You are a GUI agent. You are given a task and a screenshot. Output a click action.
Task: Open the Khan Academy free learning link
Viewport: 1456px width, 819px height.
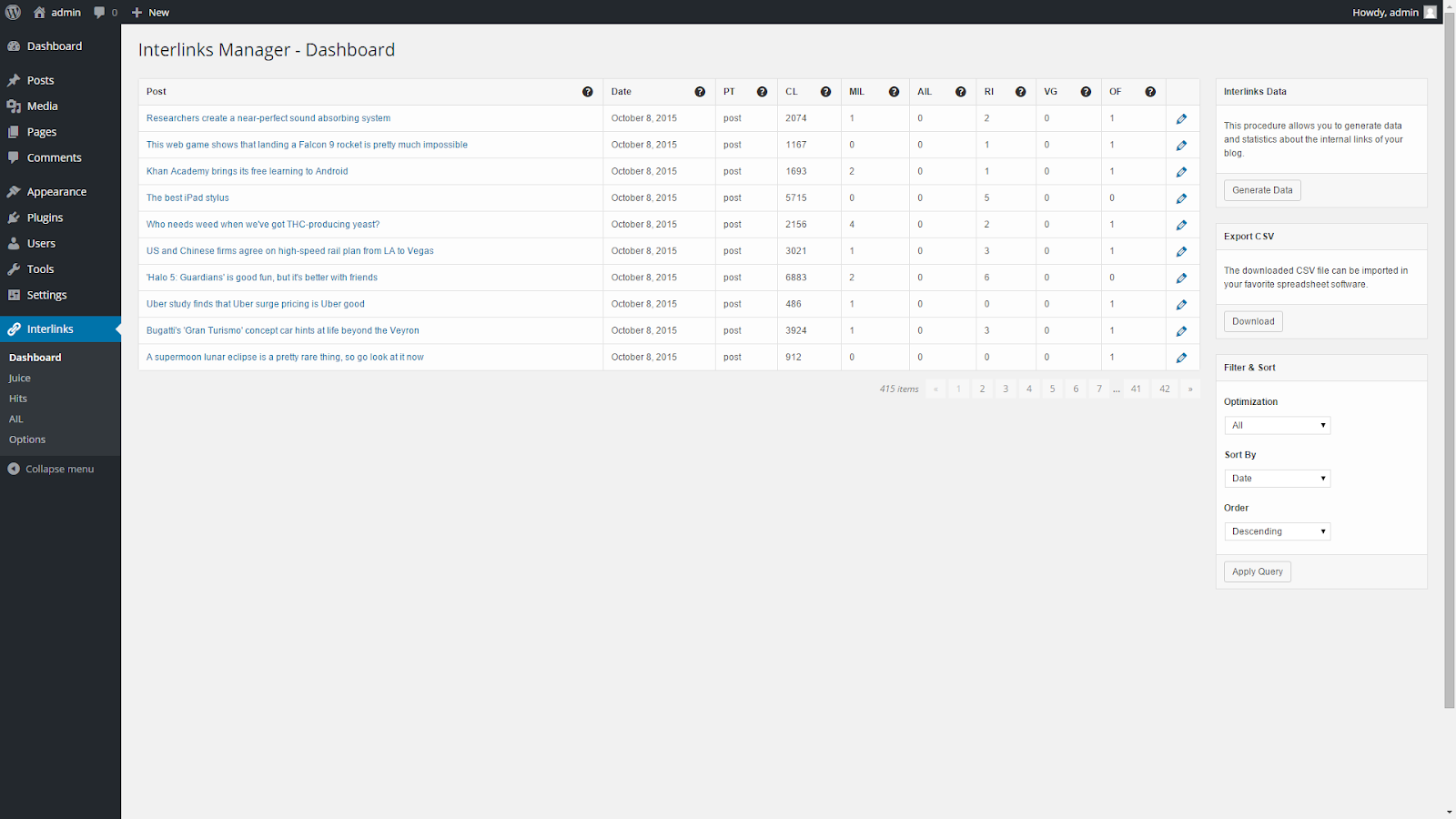pyautogui.click(x=247, y=171)
